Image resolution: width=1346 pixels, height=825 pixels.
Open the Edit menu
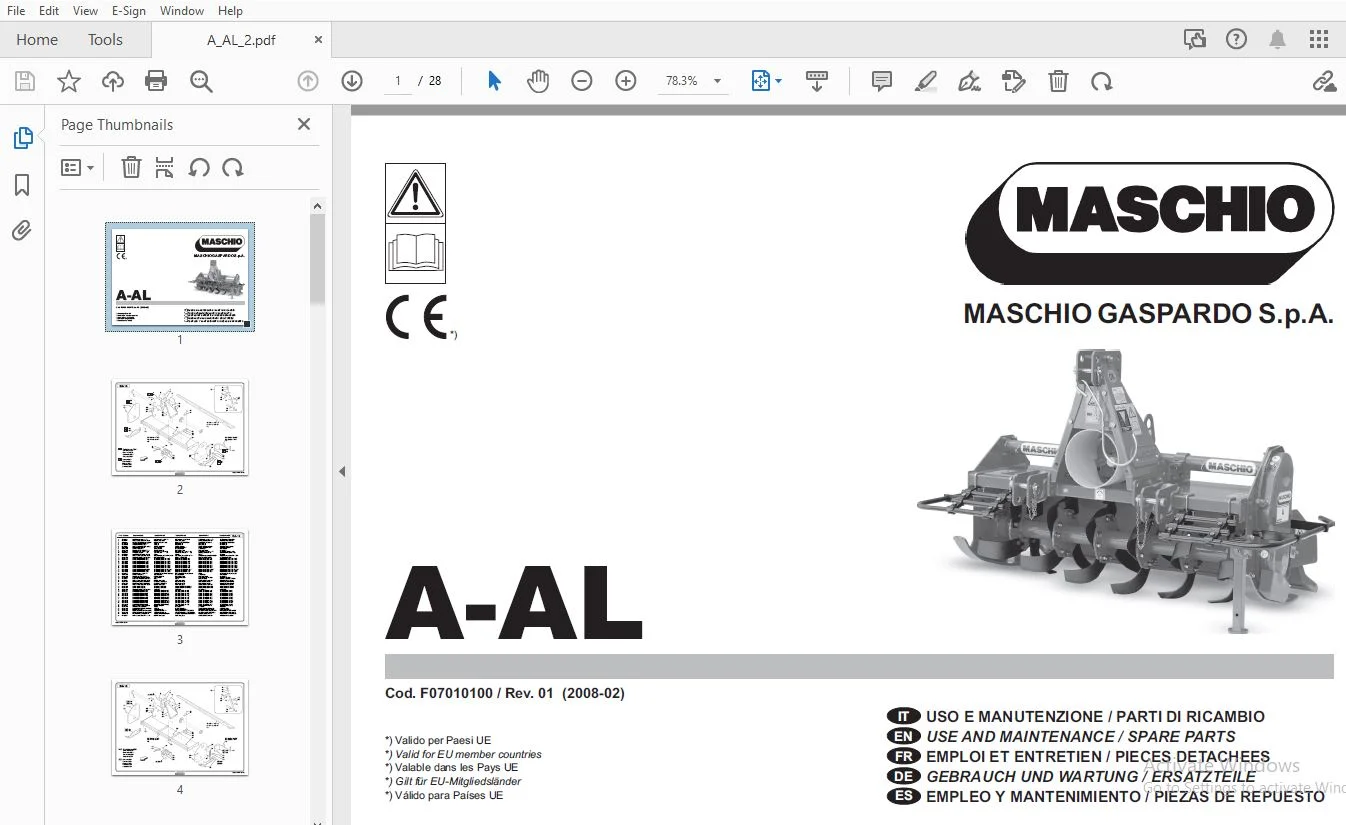48,10
